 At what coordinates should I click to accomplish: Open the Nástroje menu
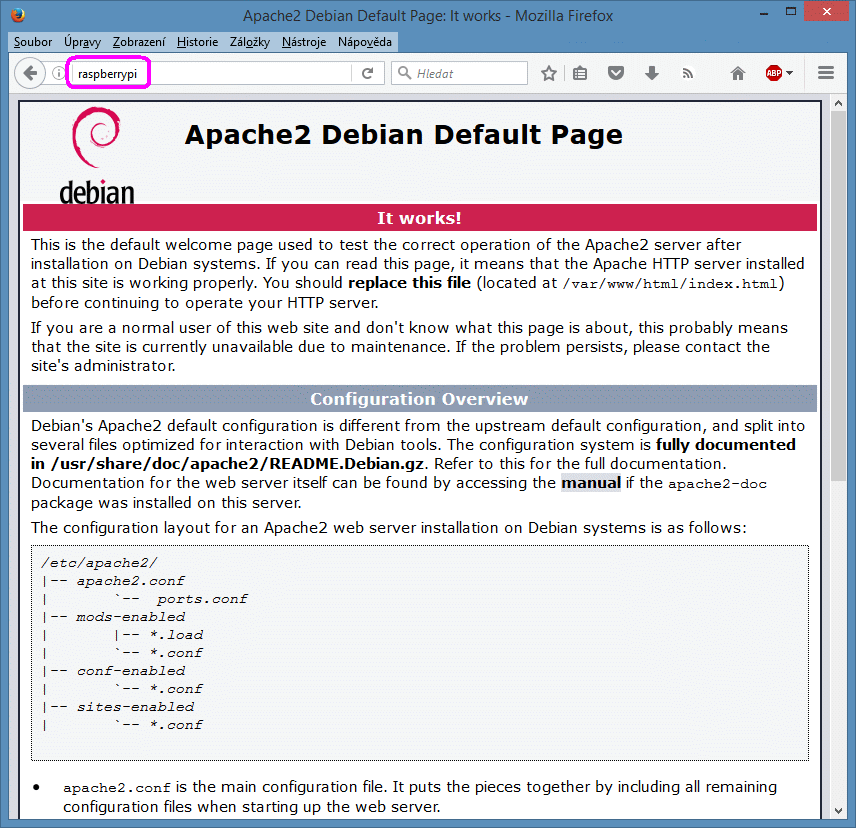point(304,42)
